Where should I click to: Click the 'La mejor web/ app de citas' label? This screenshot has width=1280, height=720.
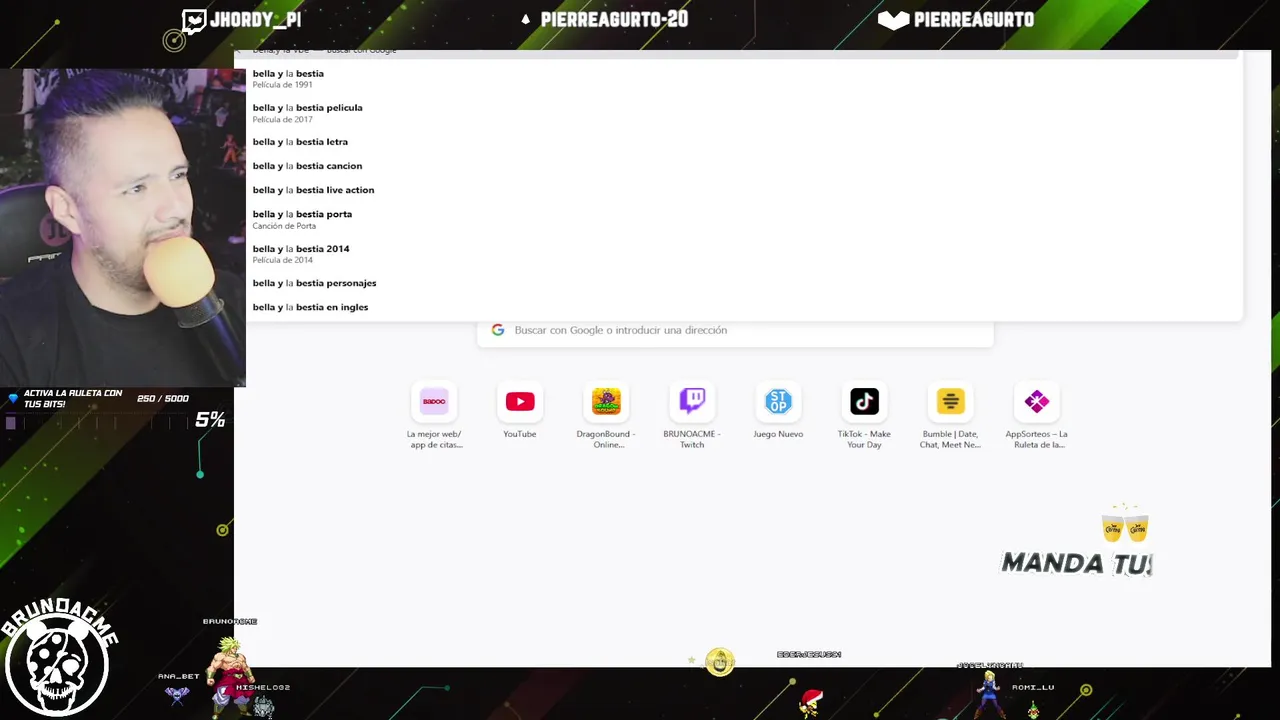click(434, 439)
